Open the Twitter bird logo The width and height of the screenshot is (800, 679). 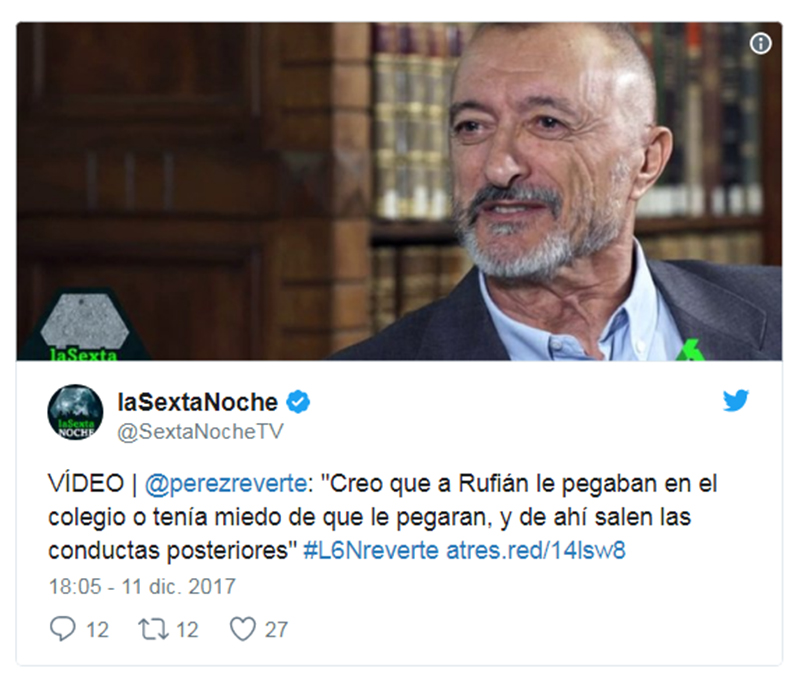pyautogui.click(x=736, y=400)
